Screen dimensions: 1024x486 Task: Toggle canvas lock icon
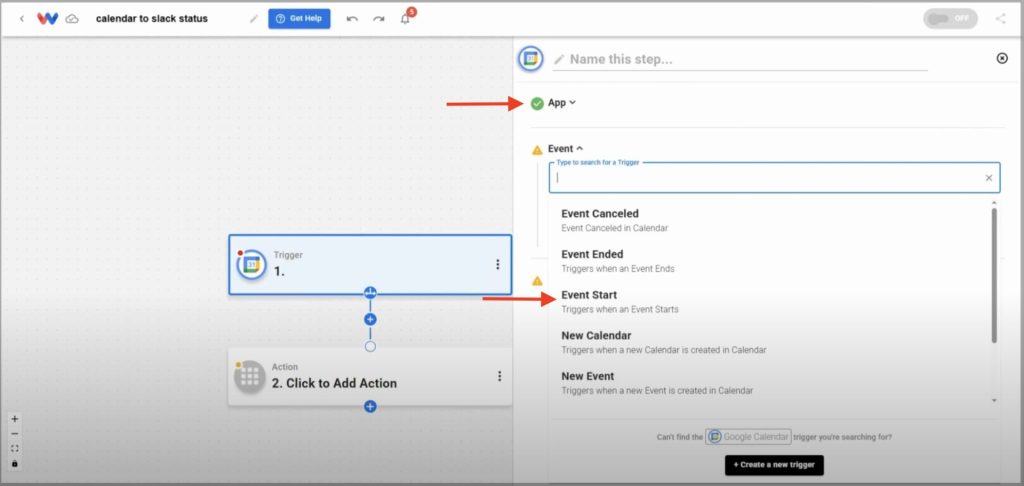point(15,464)
